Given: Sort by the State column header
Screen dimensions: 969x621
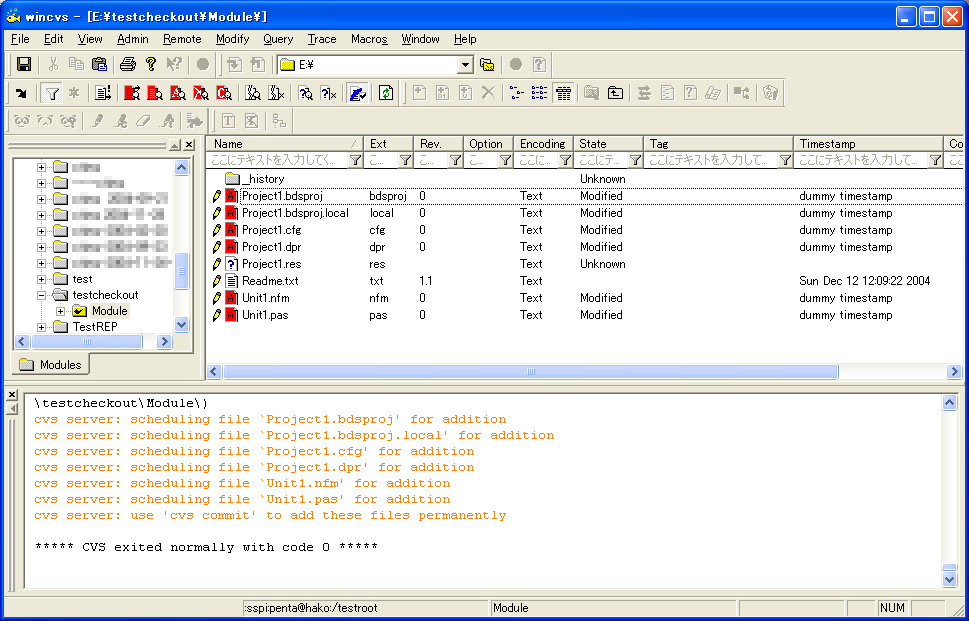Looking at the screenshot, I should 609,144.
